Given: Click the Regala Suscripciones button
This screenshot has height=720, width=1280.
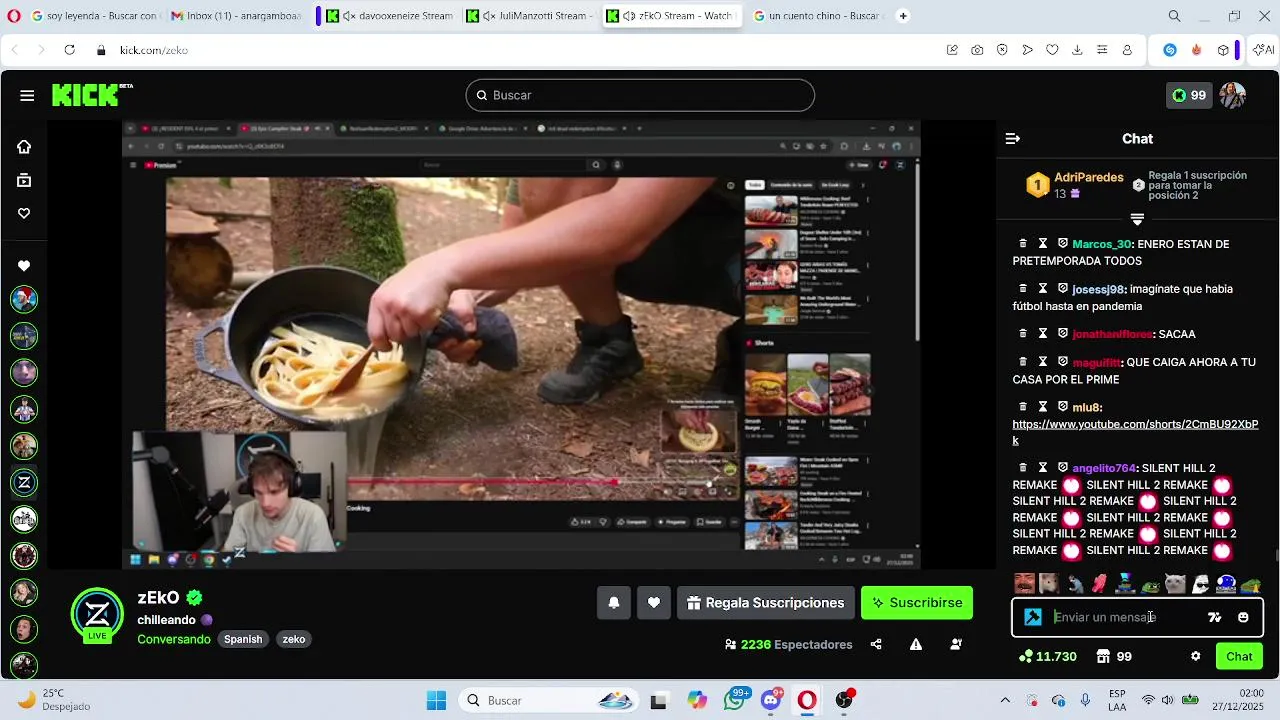Looking at the screenshot, I should coord(766,603).
